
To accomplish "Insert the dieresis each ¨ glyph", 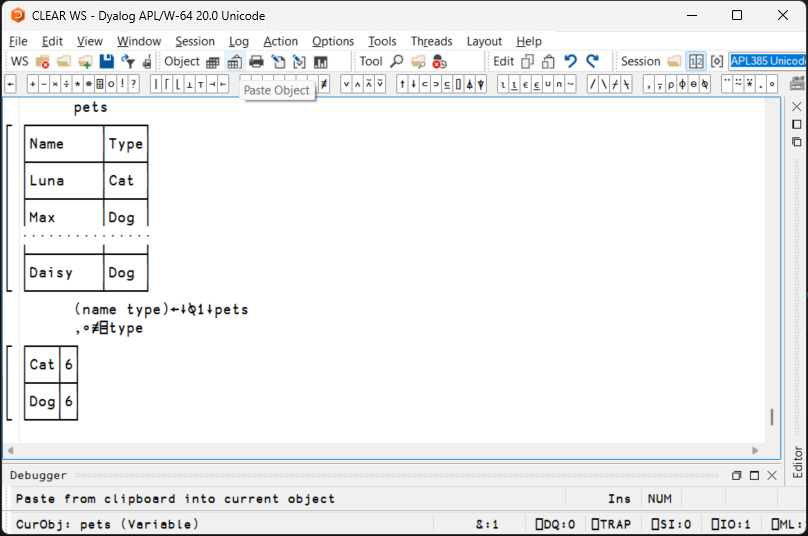I will [727, 84].
